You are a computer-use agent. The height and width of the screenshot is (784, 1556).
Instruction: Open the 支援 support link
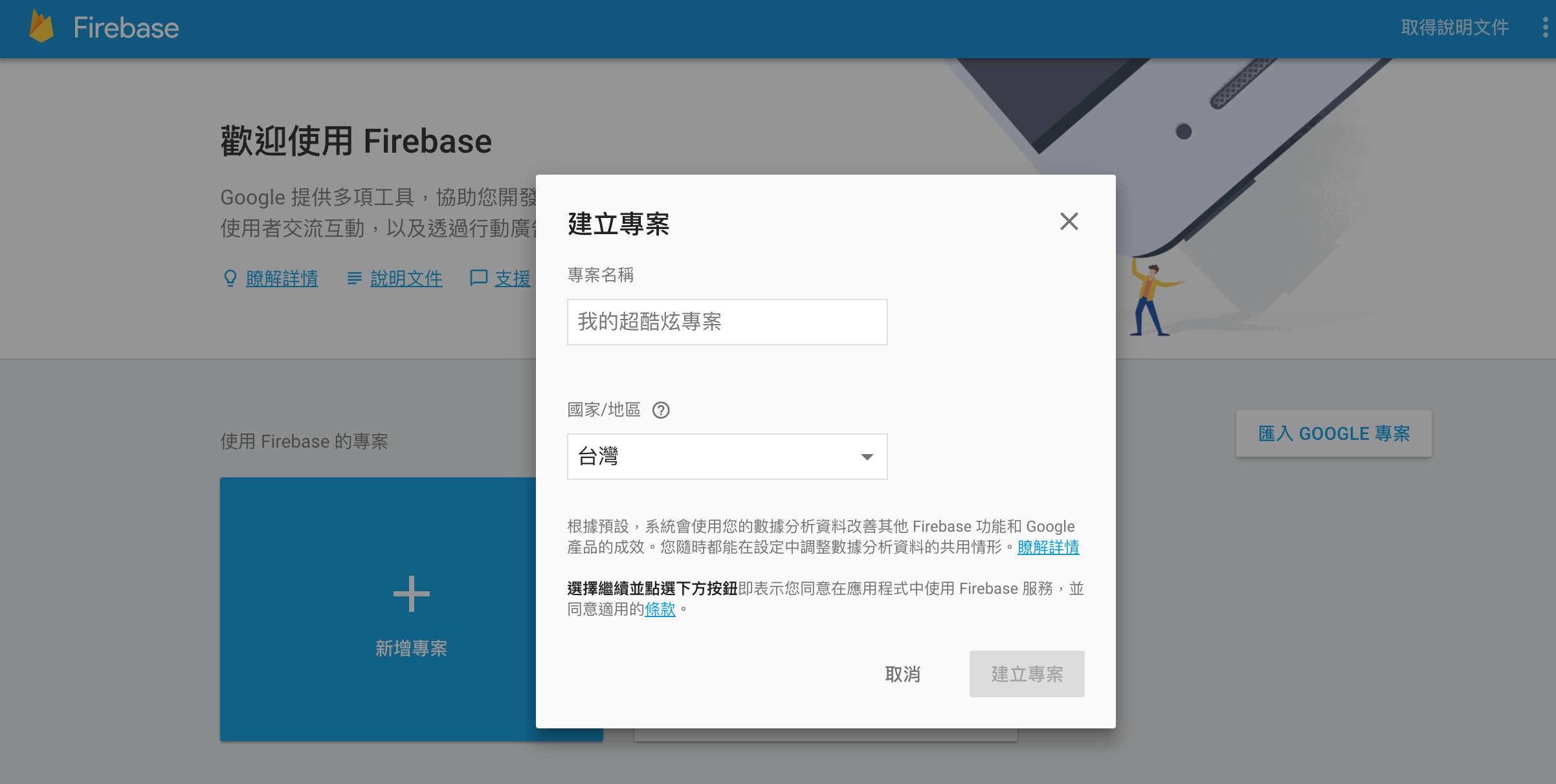tap(512, 278)
